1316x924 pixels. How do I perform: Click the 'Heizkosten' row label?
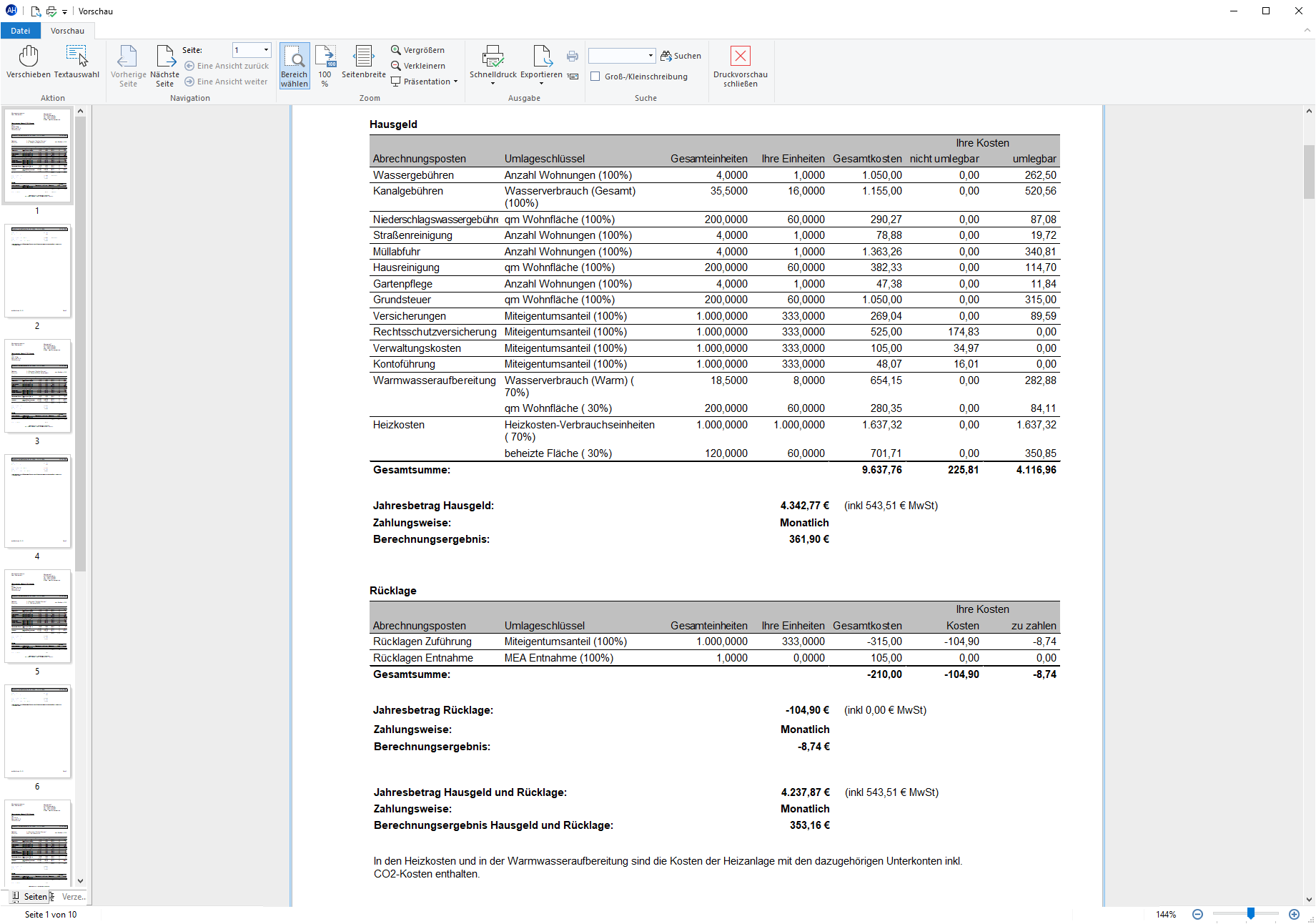pyautogui.click(x=399, y=425)
